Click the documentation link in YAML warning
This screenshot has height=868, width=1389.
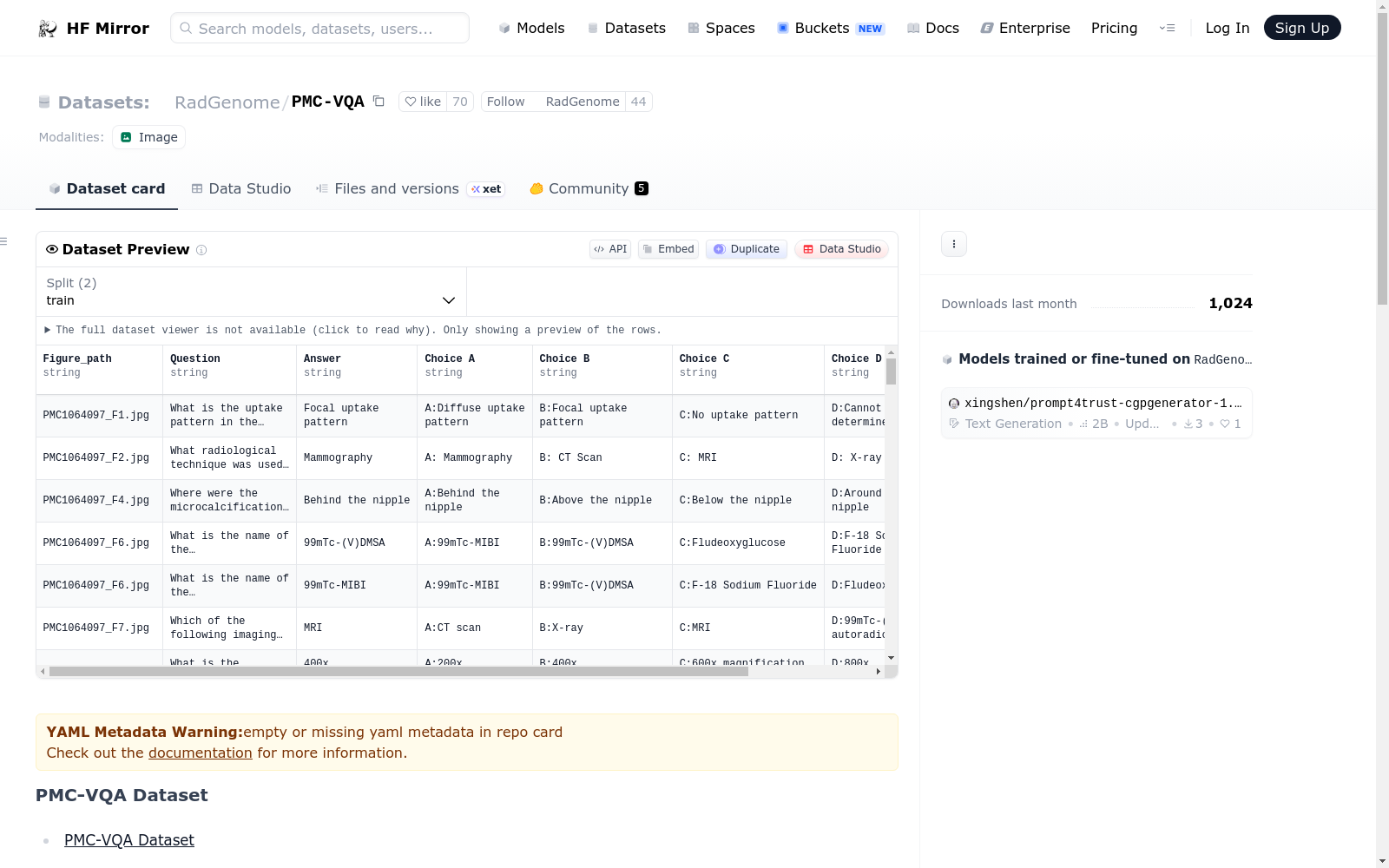(201, 753)
